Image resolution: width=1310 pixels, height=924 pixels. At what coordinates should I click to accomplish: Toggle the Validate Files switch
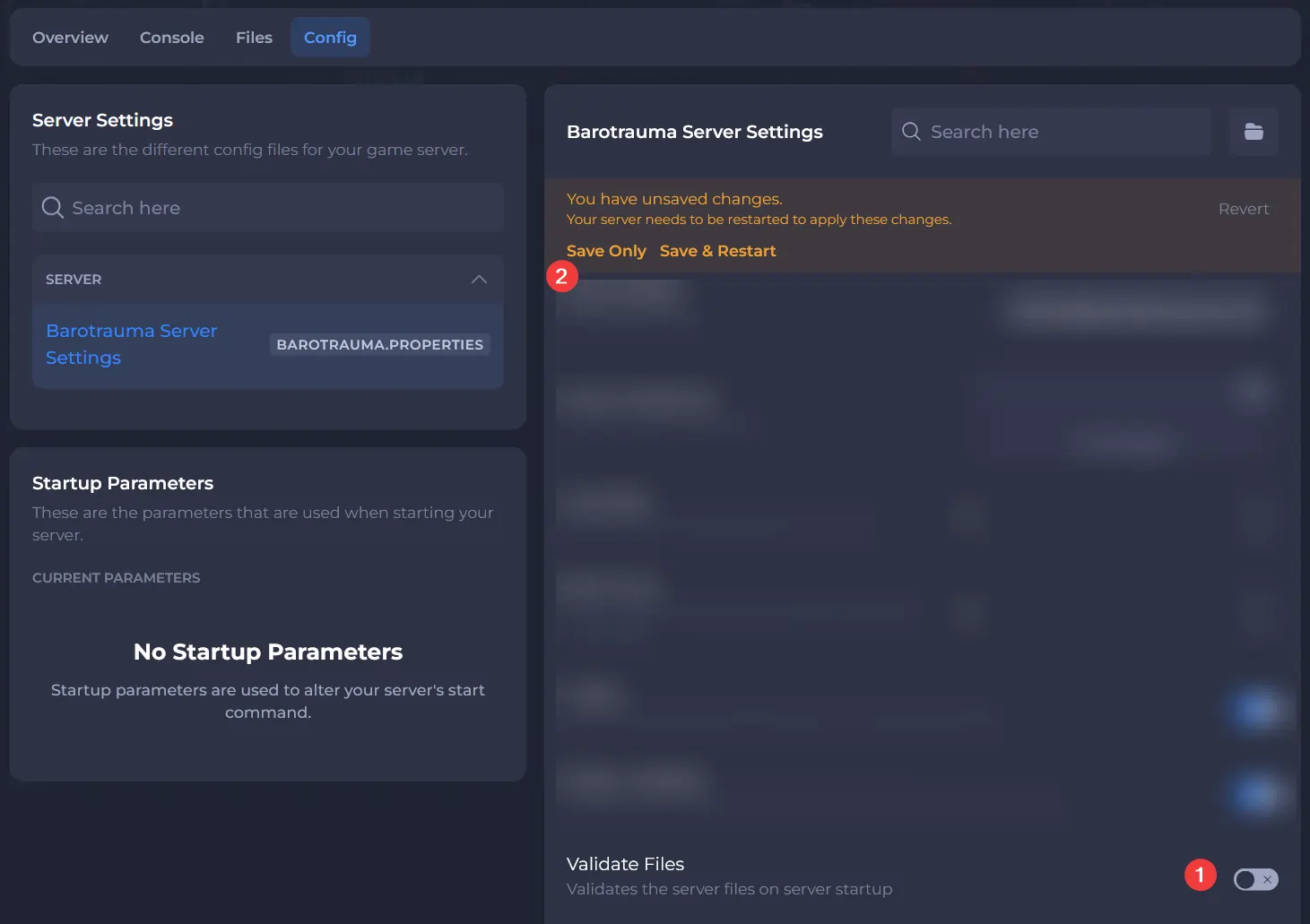click(1255, 880)
